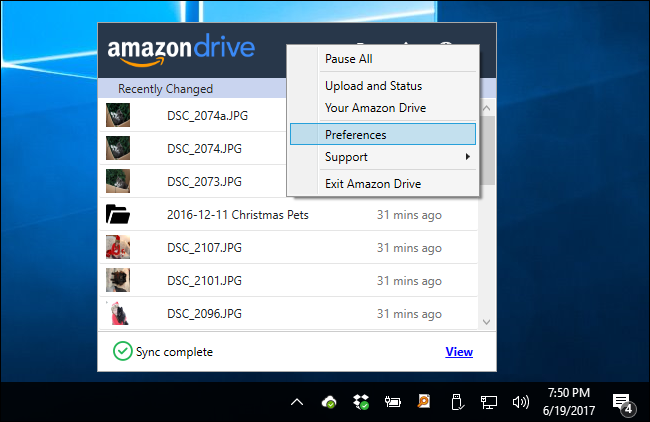650x422 pixels.
Task: Click the list scrollbar up arrow
Action: [487, 108]
